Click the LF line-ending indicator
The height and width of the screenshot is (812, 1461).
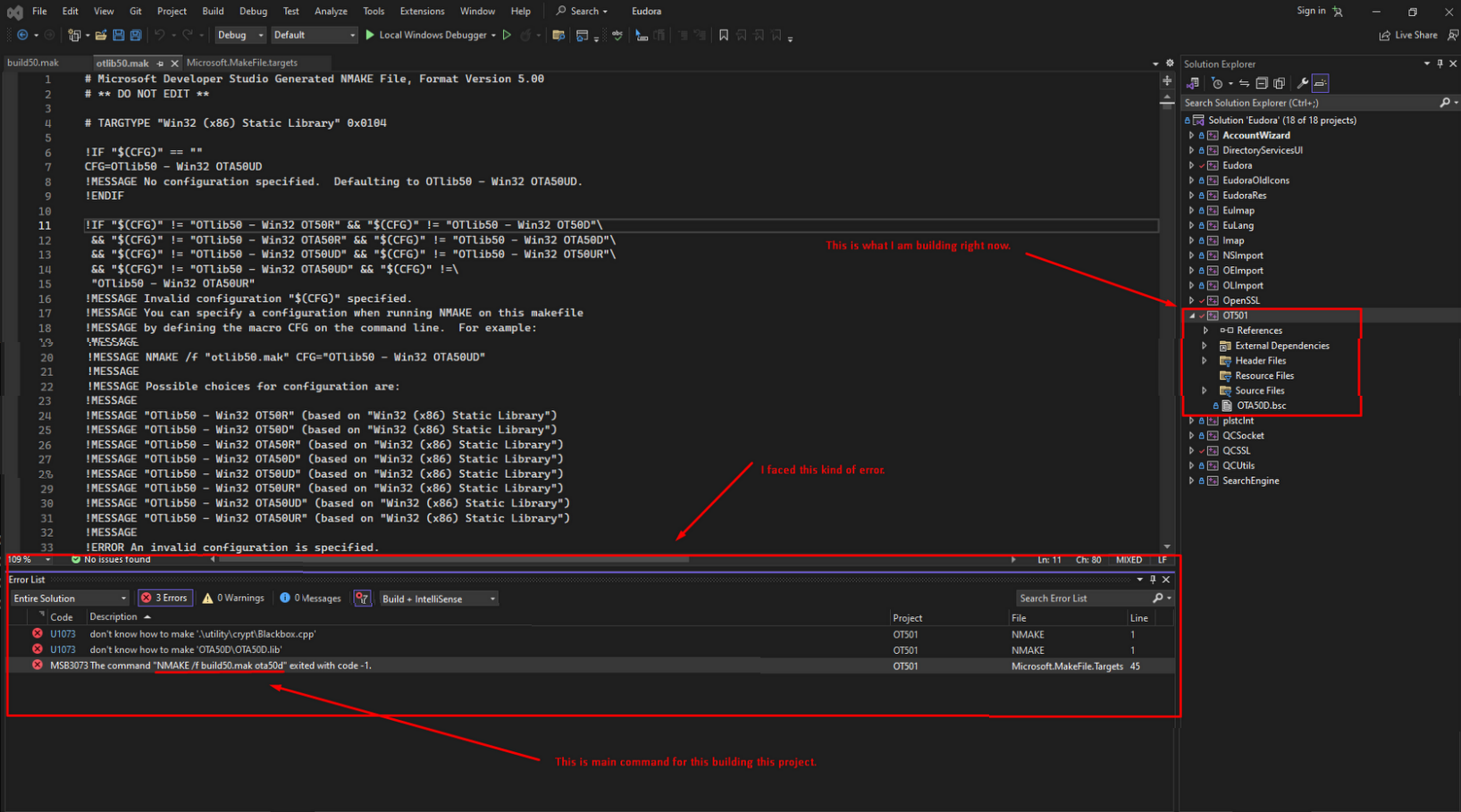(x=1163, y=560)
